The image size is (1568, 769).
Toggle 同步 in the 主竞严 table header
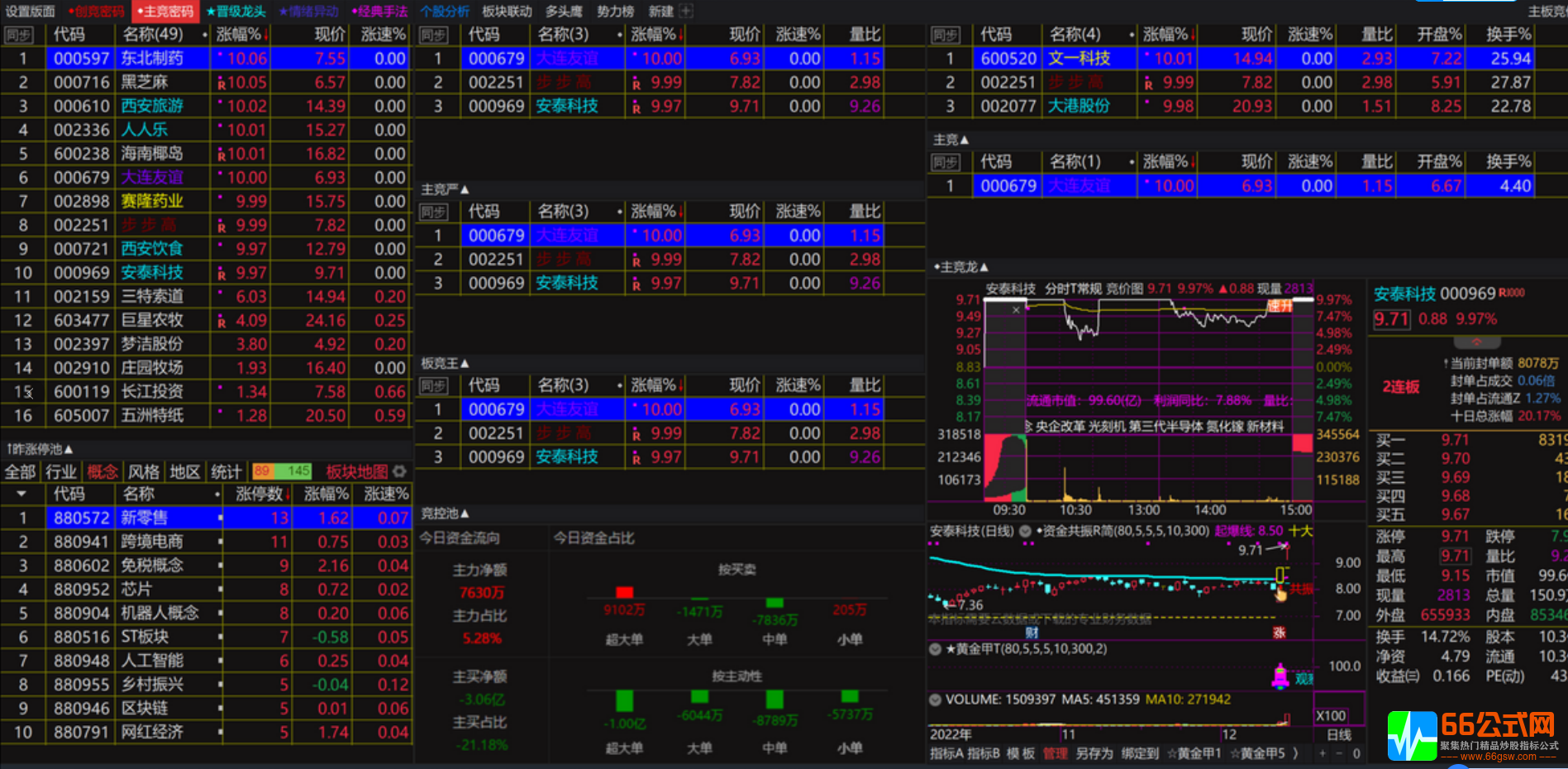click(x=433, y=213)
